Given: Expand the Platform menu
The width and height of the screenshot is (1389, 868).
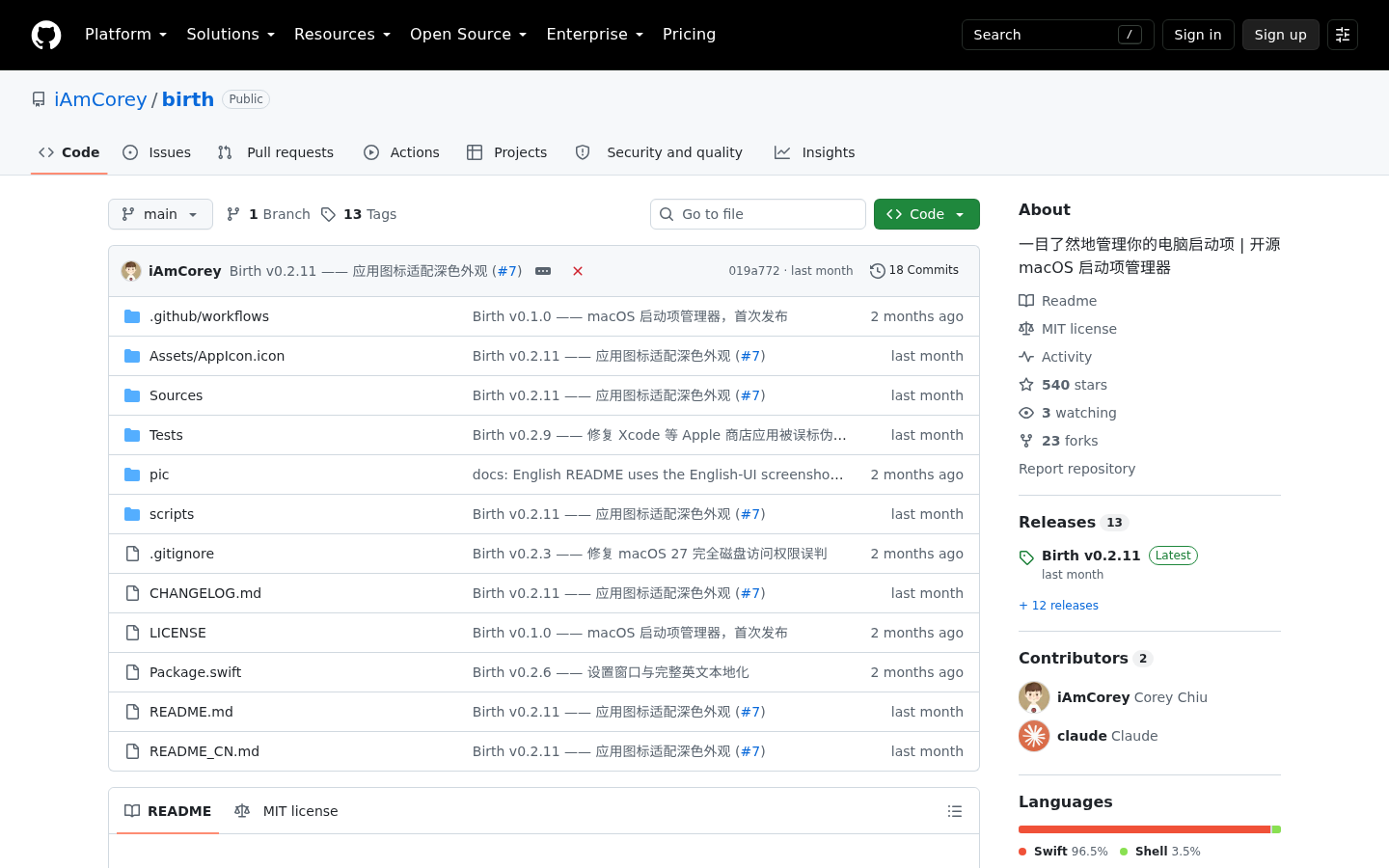Looking at the screenshot, I should point(126,35).
